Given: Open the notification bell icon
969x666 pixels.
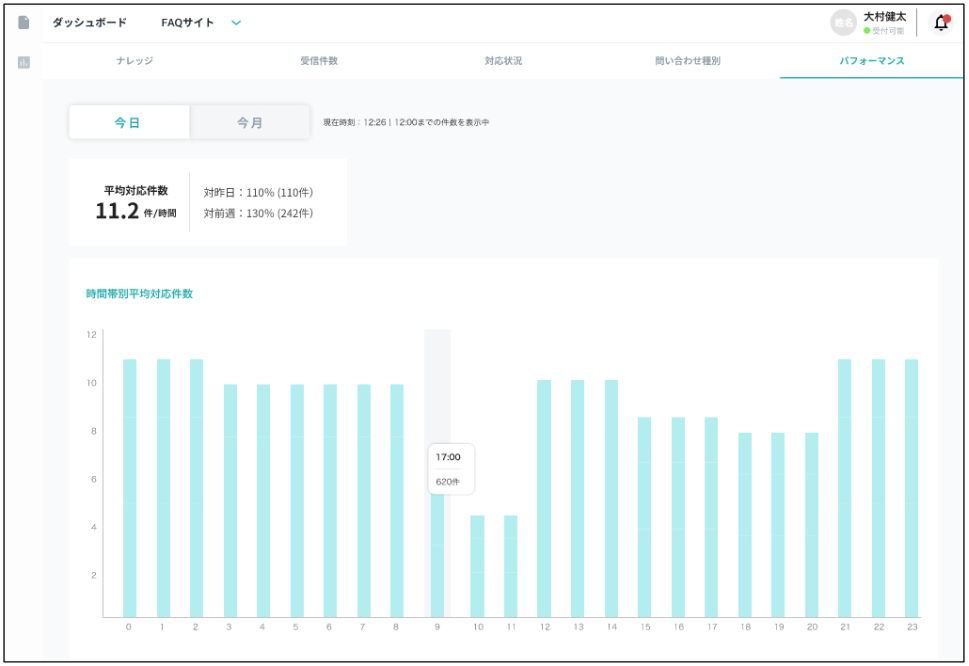Looking at the screenshot, I should tap(940, 22).
